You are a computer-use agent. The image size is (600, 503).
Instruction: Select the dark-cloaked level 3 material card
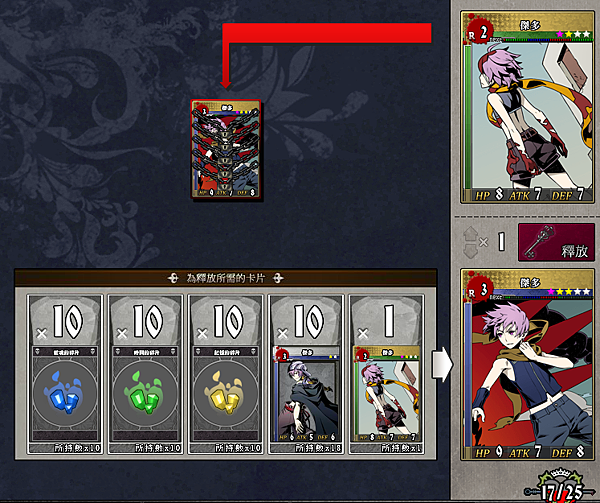coord(306,394)
